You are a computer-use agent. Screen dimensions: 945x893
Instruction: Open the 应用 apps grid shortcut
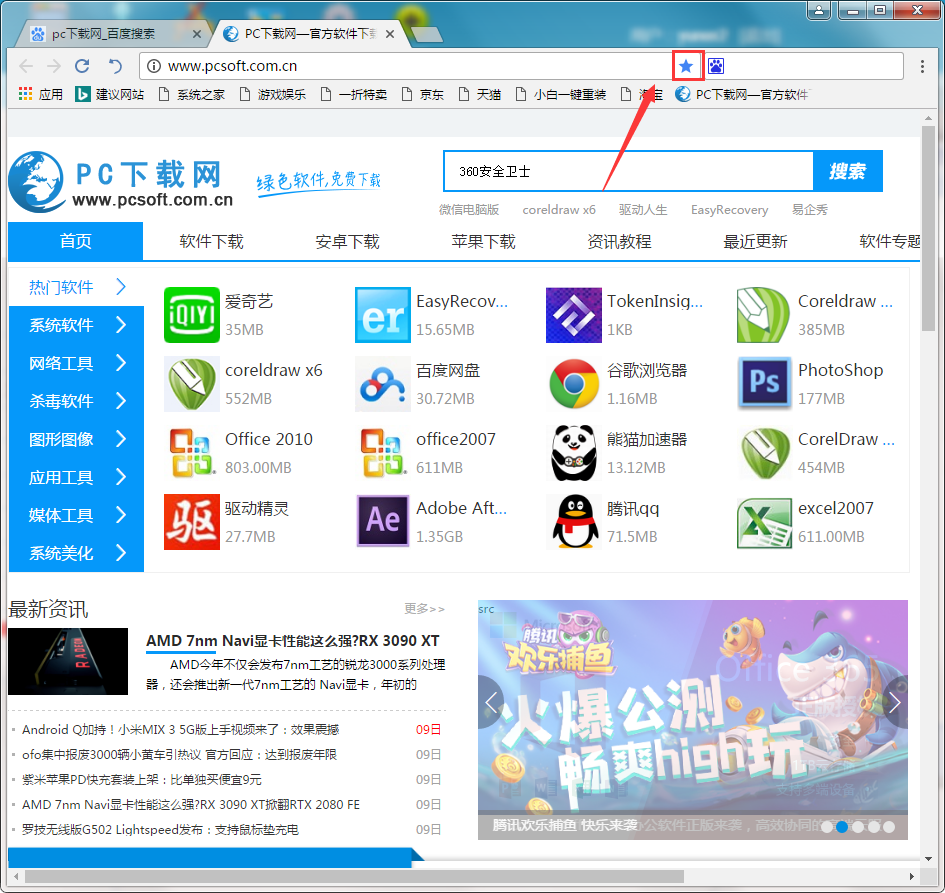[x=41, y=95]
